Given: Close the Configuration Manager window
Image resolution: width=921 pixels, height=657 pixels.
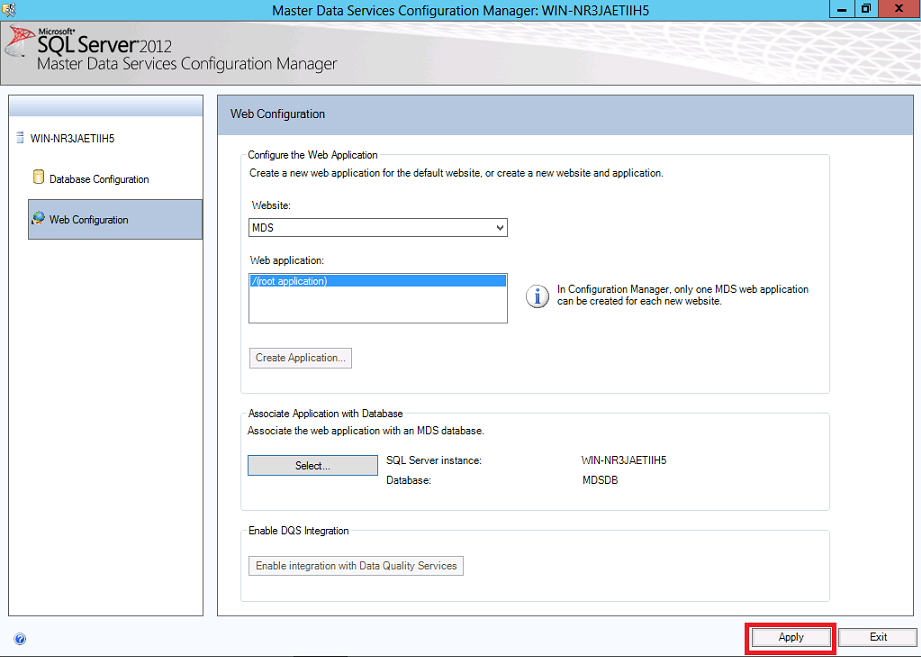Looking at the screenshot, I should pyautogui.click(x=899, y=9).
